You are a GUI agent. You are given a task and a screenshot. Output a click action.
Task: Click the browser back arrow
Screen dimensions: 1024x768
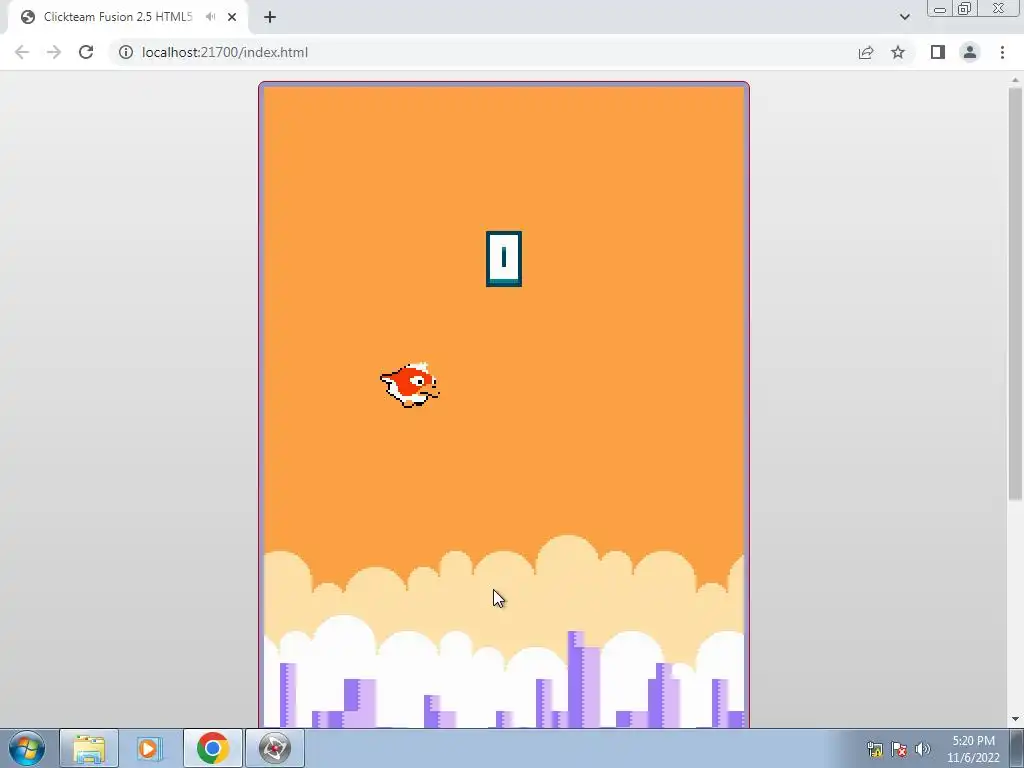click(22, 52)
